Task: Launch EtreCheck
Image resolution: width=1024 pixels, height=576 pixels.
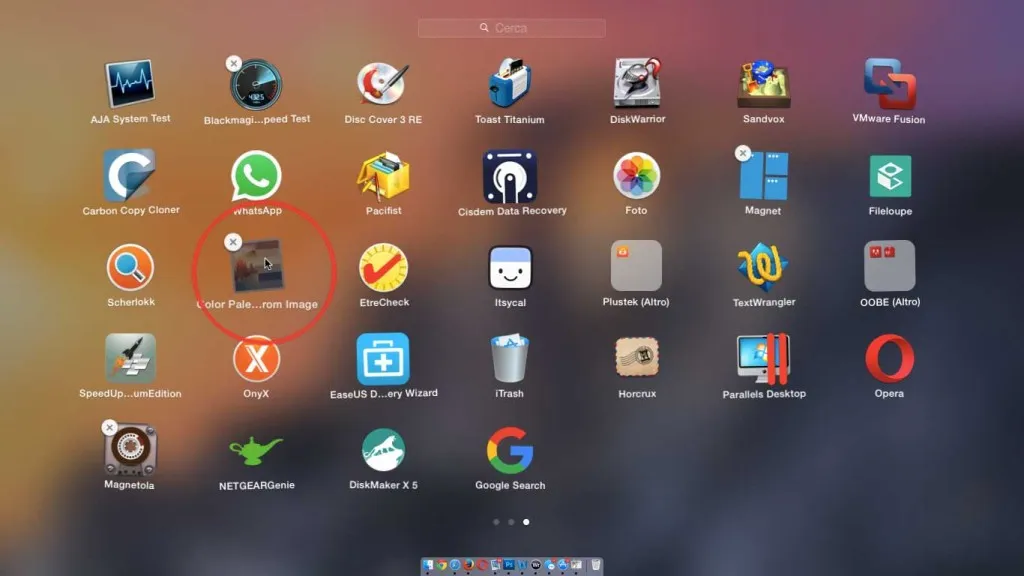Action: 384,269
